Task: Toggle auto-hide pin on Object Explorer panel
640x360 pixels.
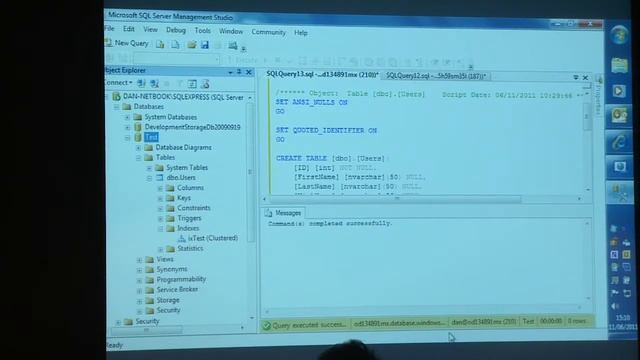Action: pyautogui.click(x=239, y=72)
